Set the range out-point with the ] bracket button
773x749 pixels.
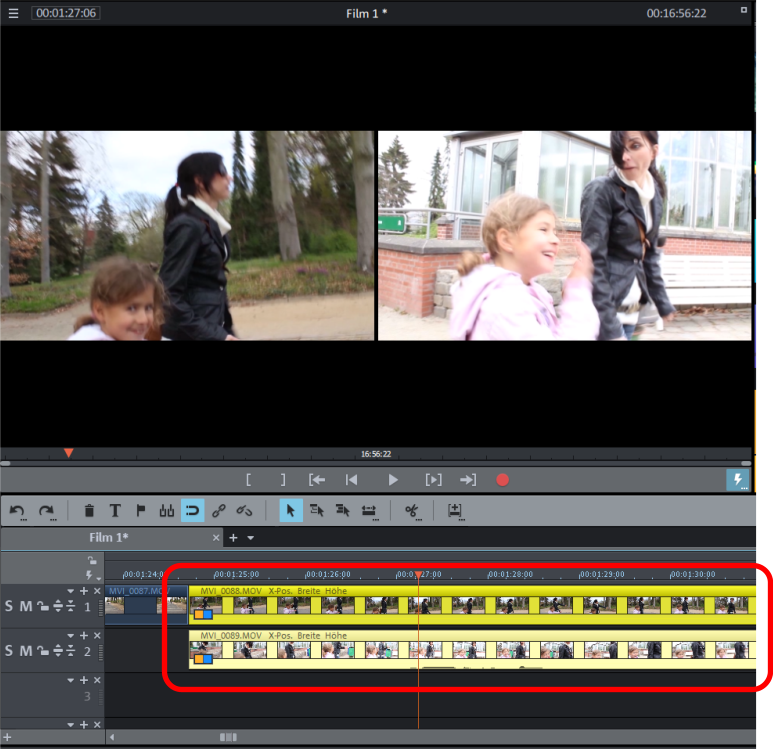pos(283,480)
